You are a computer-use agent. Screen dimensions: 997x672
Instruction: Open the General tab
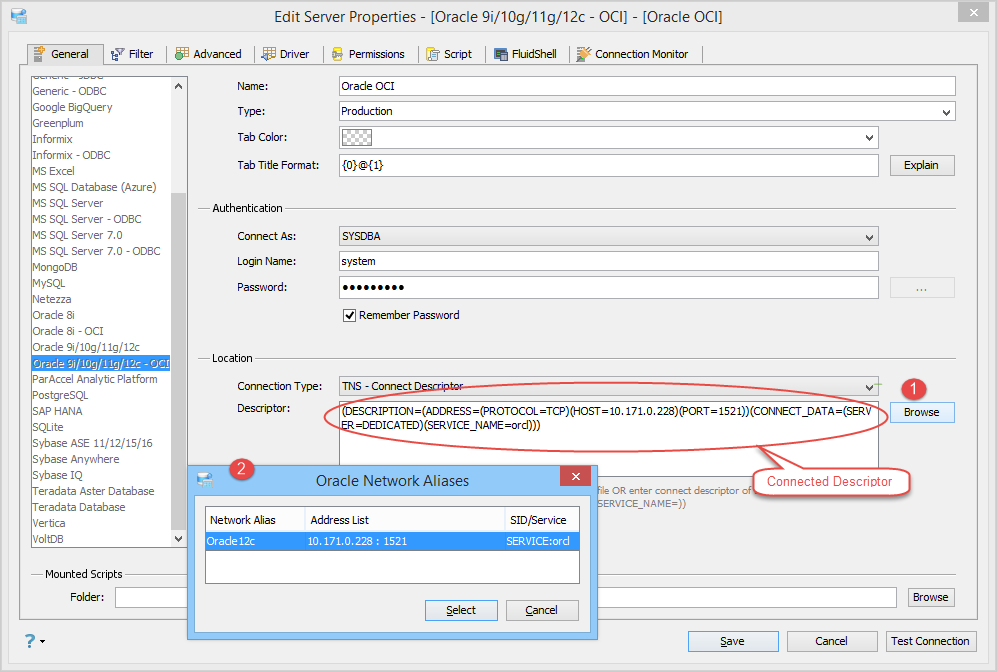point(65,54)
